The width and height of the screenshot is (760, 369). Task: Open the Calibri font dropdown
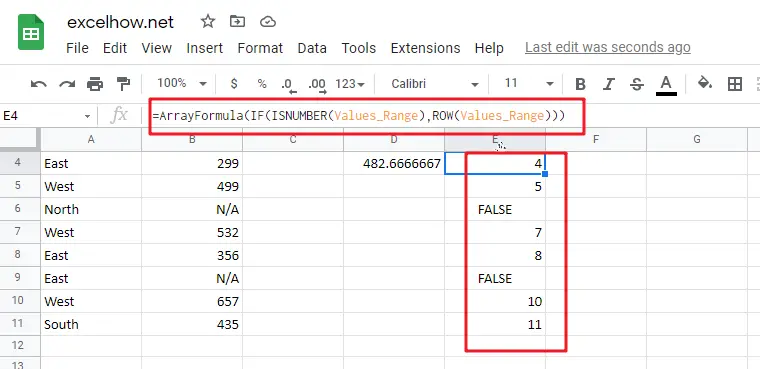434,84
